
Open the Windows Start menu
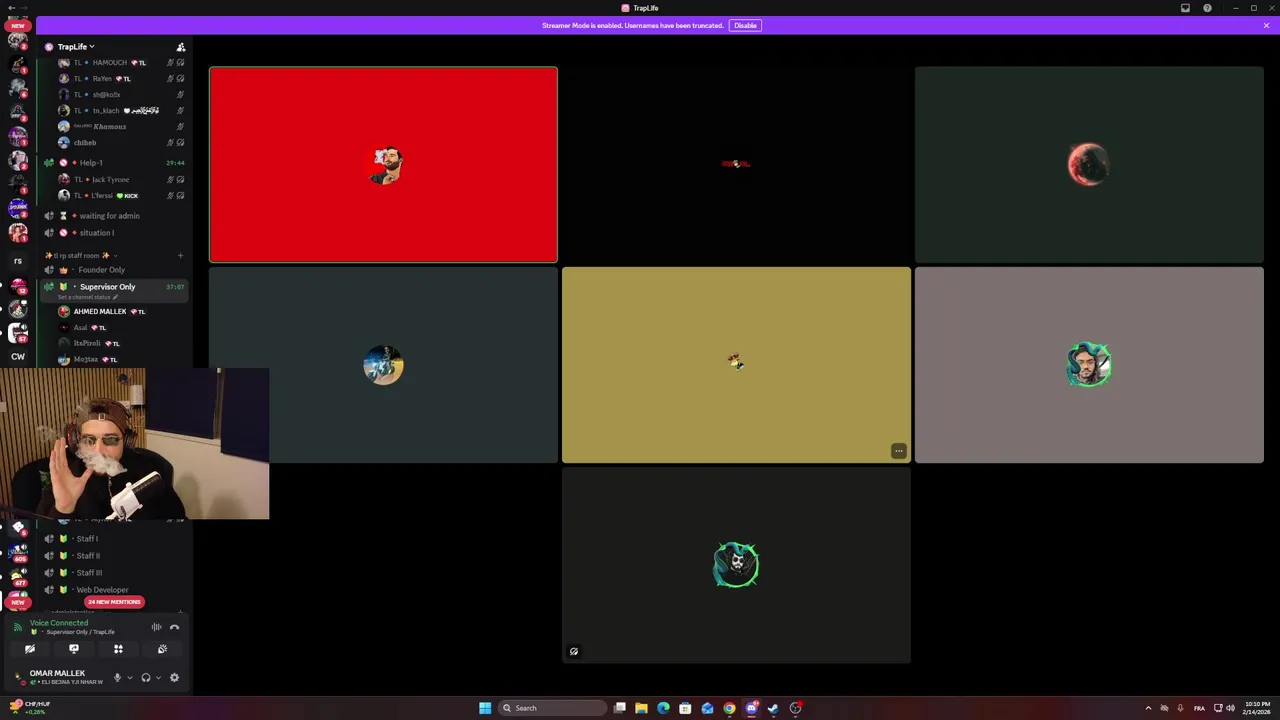point(485,708)
